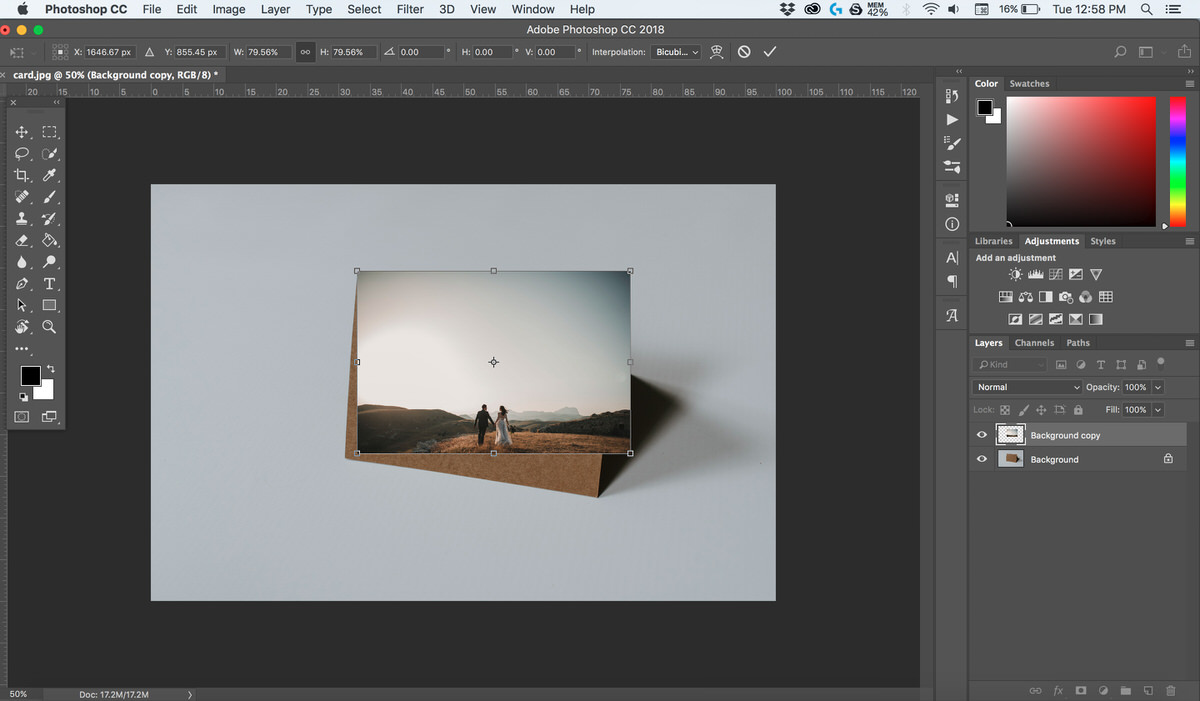Expand the layer Opacity slider dropdown
1200x701 pixels.
pyautogui.click(x=1158, y=387)
